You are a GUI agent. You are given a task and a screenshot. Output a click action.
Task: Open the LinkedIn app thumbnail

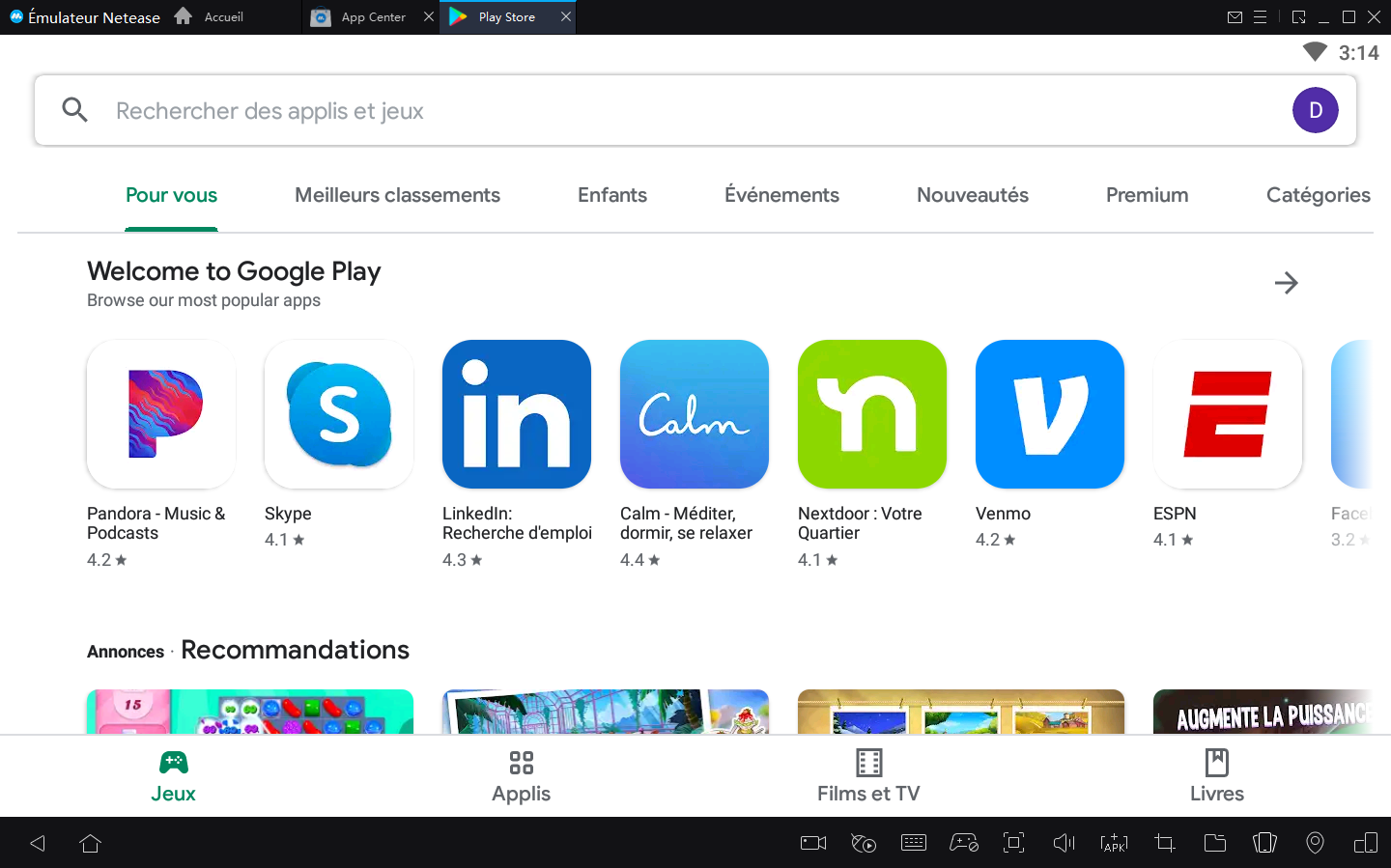point(517,414)
